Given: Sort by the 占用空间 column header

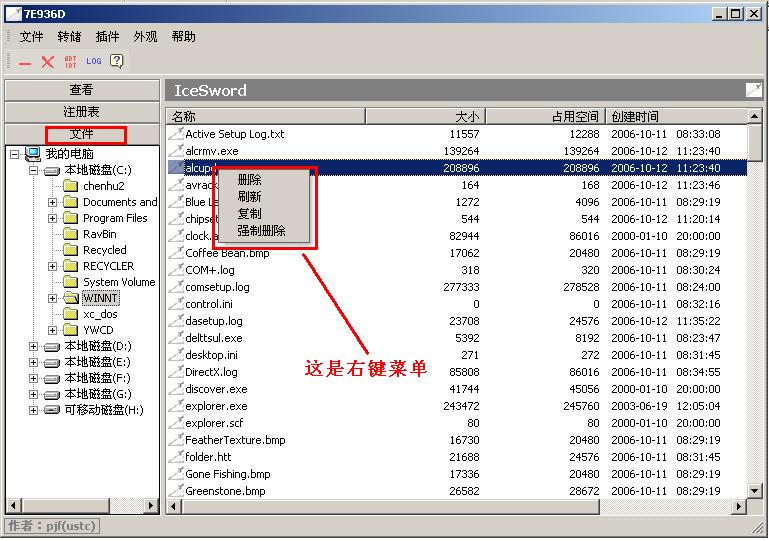Looking at the screenshot, I should [x=545, y=116].
